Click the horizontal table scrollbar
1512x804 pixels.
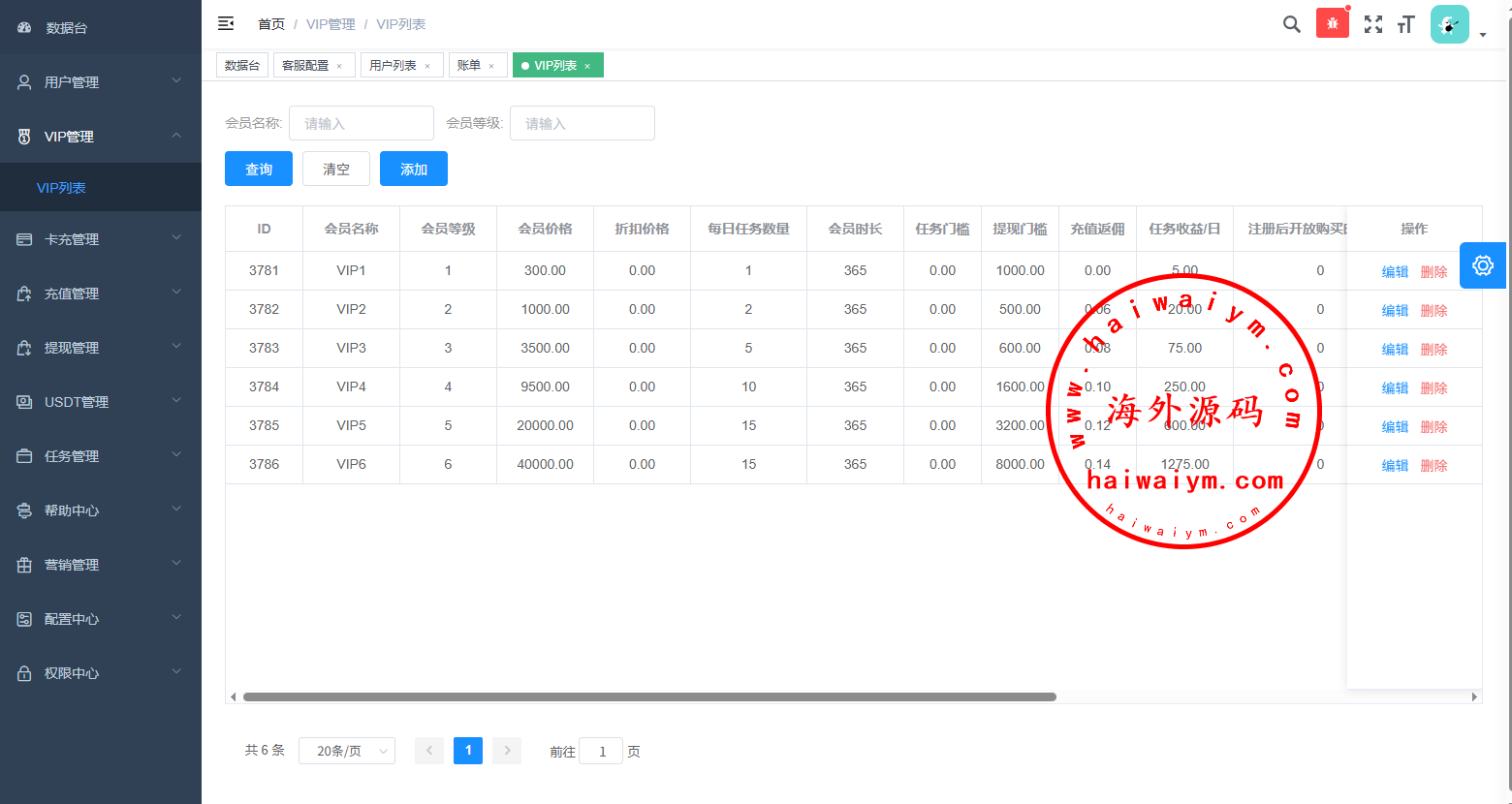(x=649, y=696)
